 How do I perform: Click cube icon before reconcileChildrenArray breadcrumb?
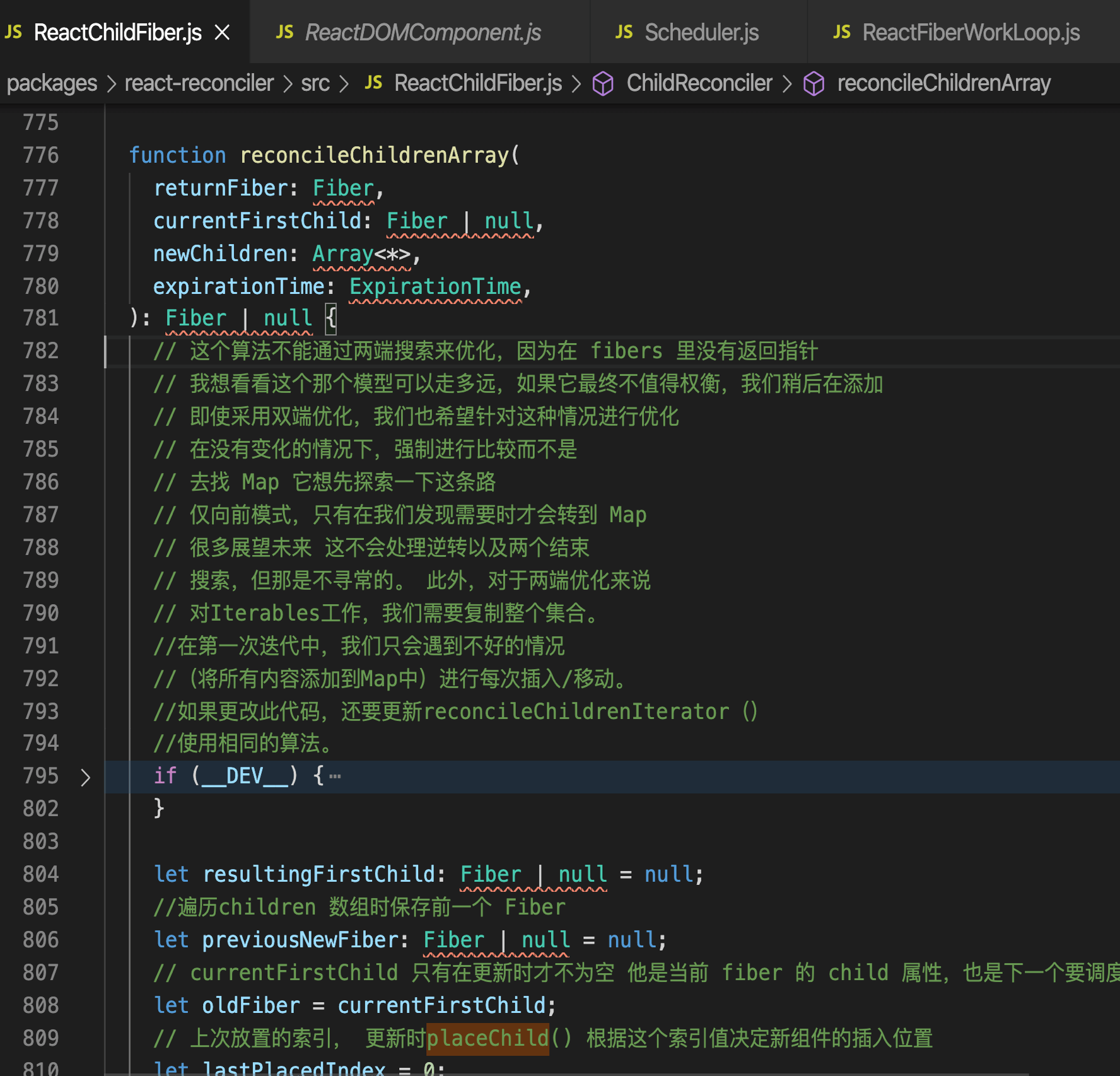[x=814, y=83]
